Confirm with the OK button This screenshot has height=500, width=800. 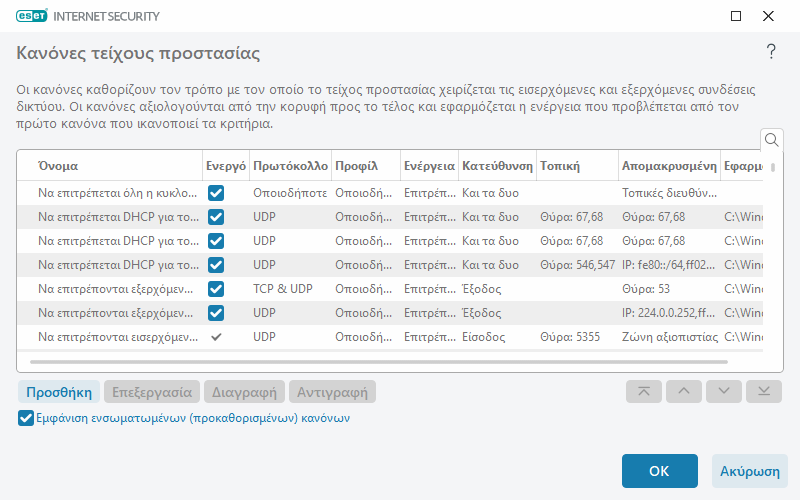pyautogui.click(x=659, y=471)
